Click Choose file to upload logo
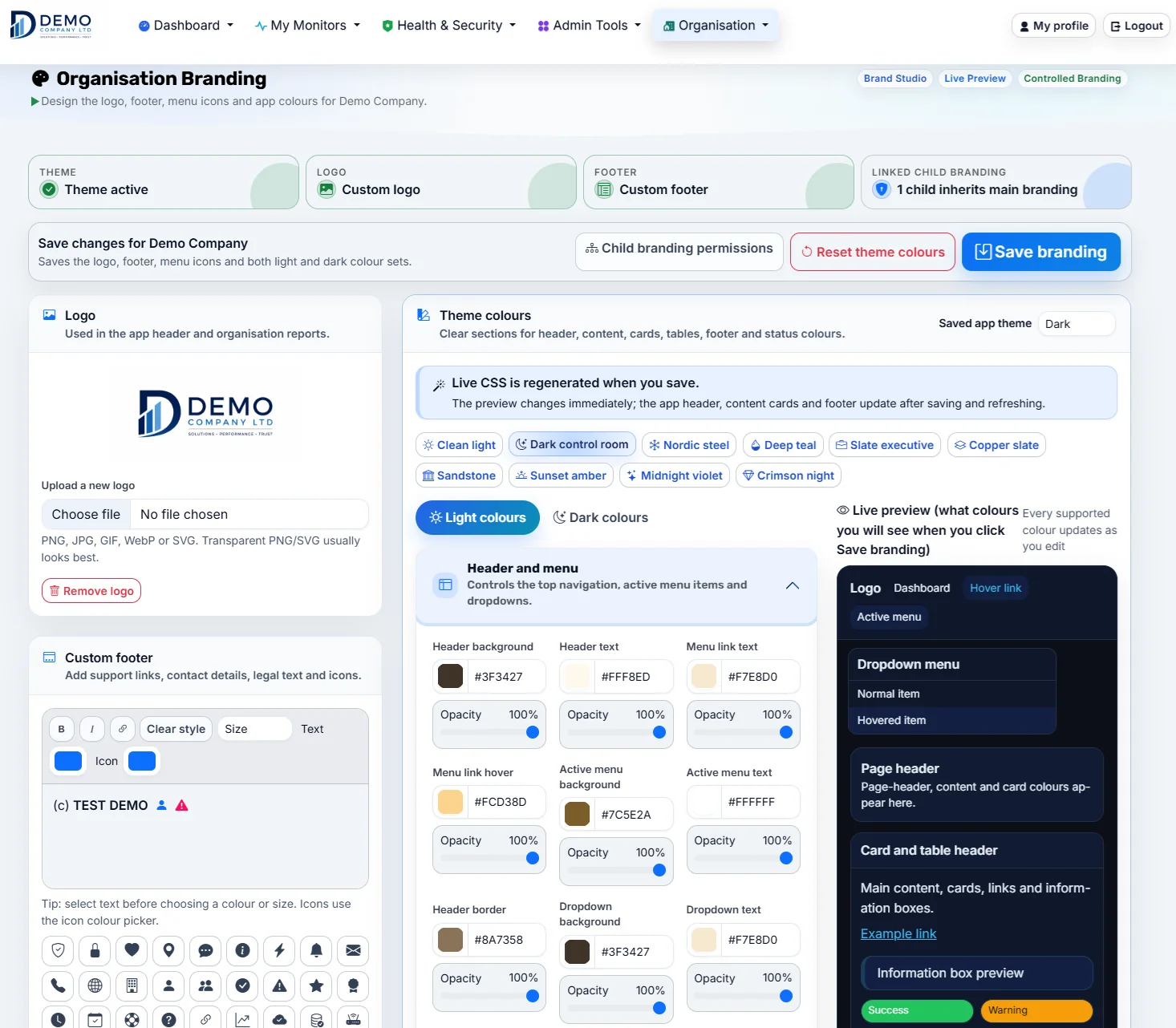The height and width of the screenshot is (1028, 1176). click(x=86, y=514)
